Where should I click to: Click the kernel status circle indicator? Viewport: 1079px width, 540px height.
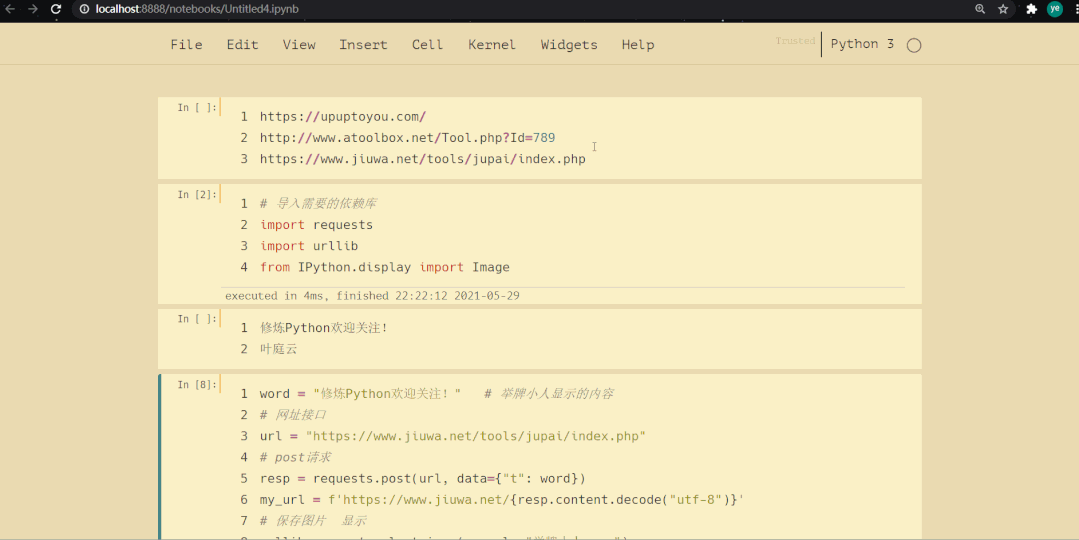tap(913, 45)
